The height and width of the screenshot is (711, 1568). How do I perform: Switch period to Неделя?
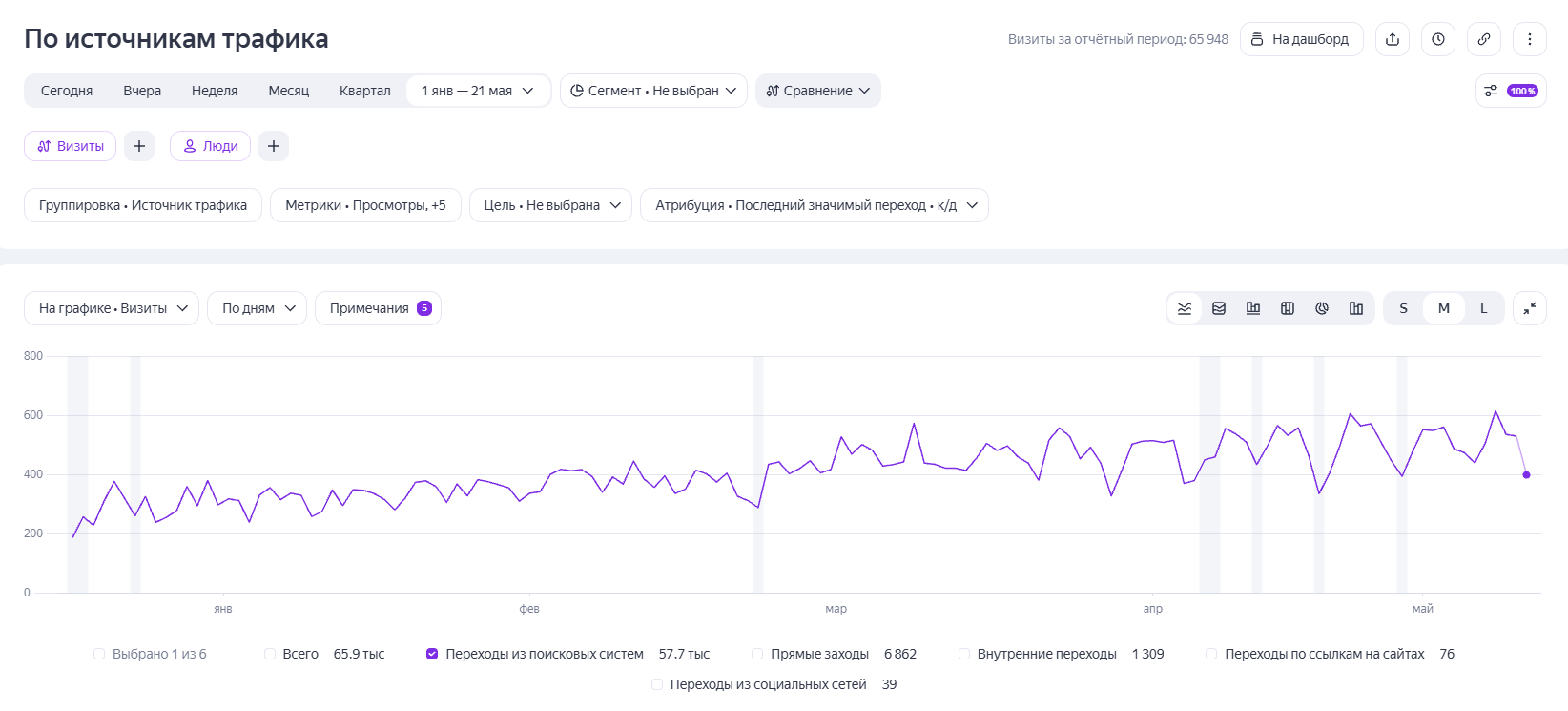click(215, 91)
